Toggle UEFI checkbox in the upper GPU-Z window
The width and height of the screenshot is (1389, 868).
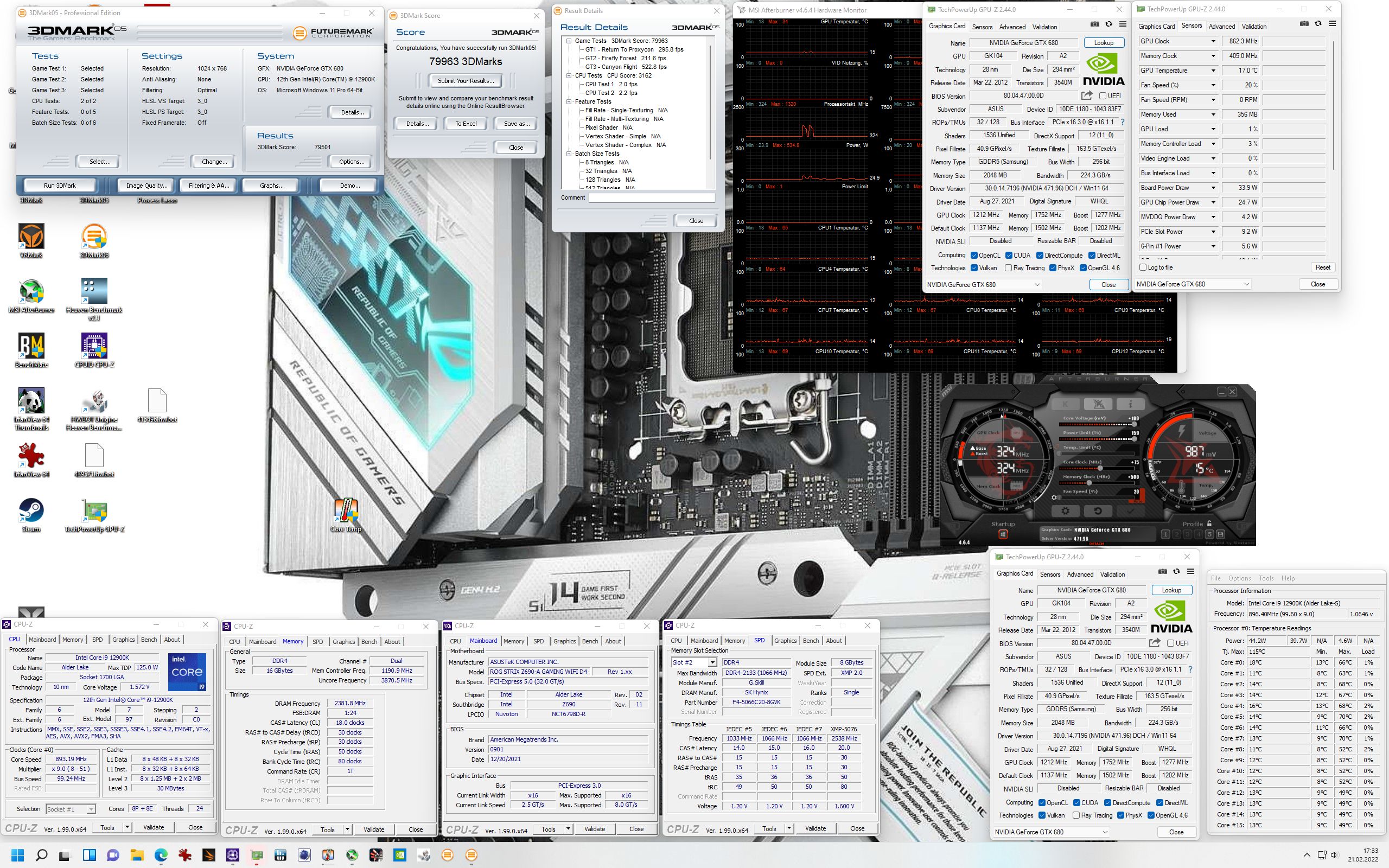(x=1102, y=96)
